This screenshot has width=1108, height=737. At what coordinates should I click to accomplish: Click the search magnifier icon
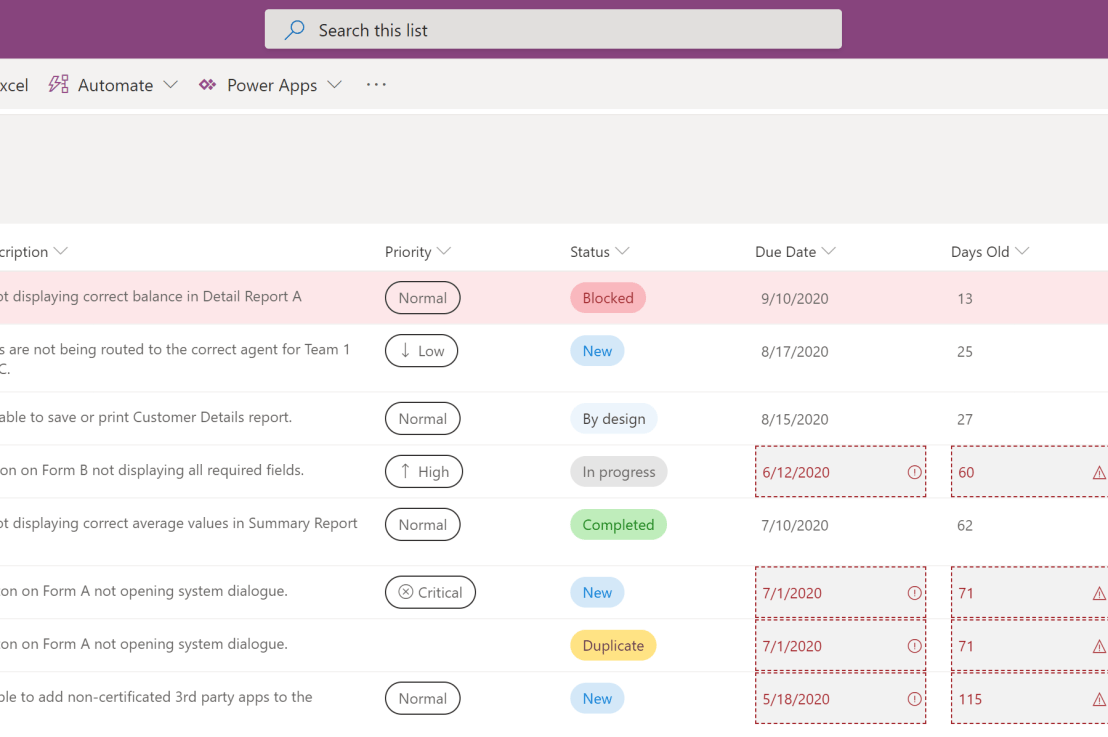(293, 29)
